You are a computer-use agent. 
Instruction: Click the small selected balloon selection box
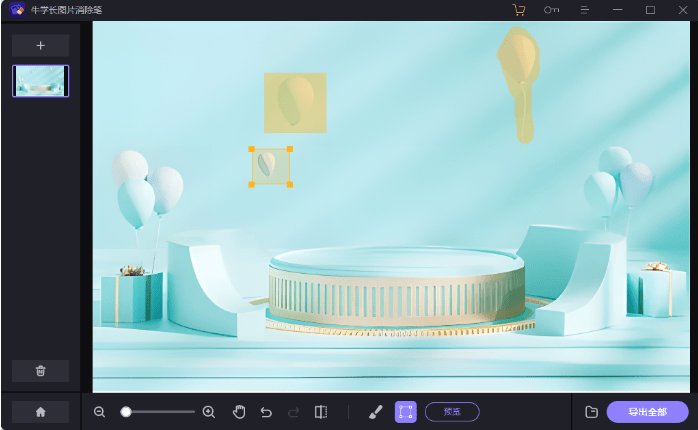pos(270,166)
